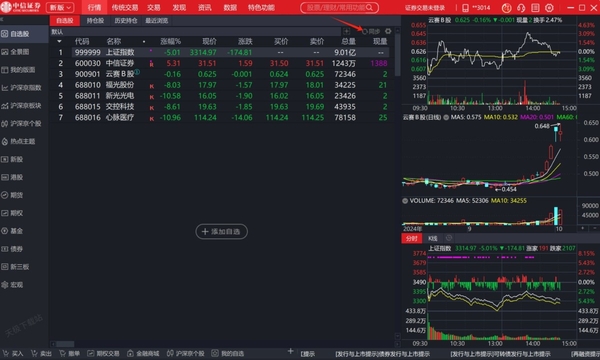Sort by the 总量 column header
Screen dimensions: 600x360
348,41
